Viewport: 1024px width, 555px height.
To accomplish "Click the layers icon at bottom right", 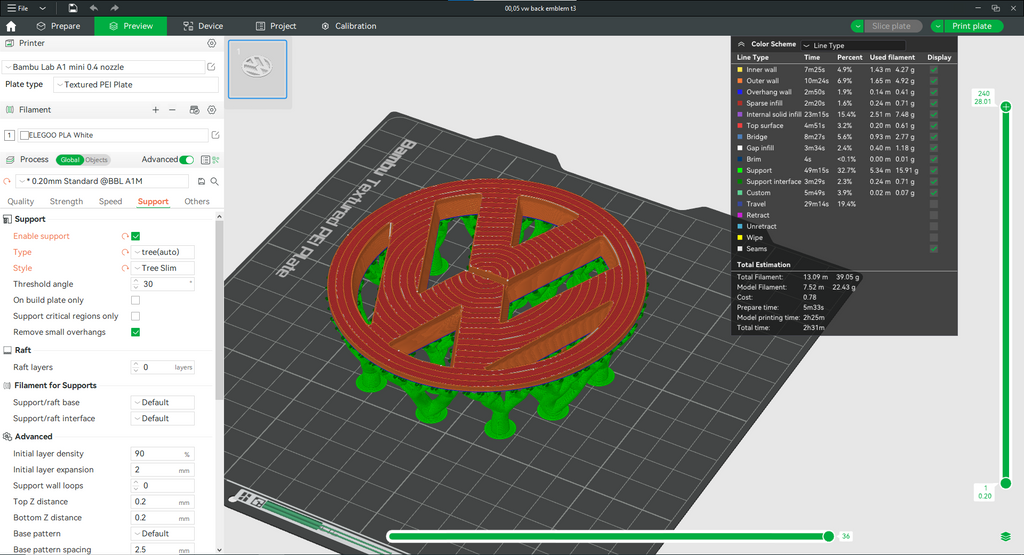I will coord(1006,537).
